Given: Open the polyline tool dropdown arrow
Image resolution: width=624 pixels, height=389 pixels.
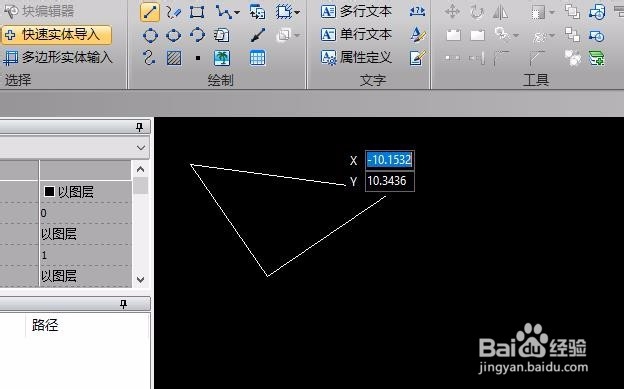Looking at the screenshot, I should [x=237, y=13].
